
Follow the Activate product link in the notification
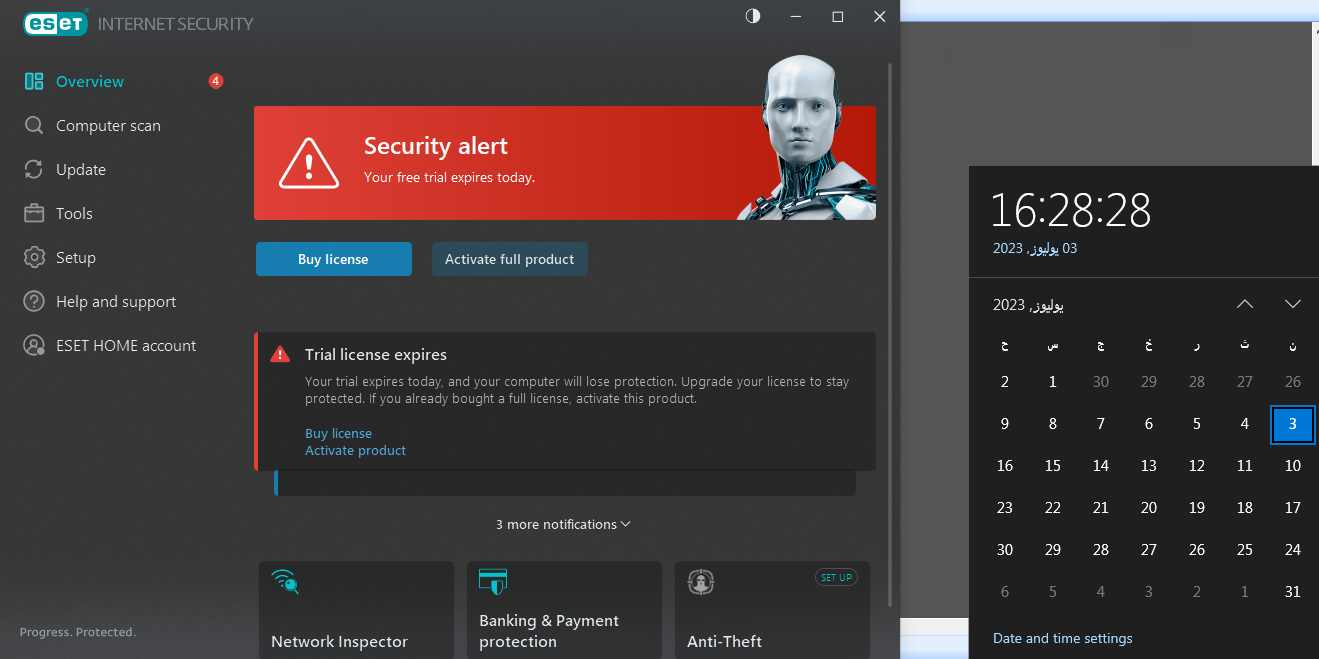coord(355,451)
